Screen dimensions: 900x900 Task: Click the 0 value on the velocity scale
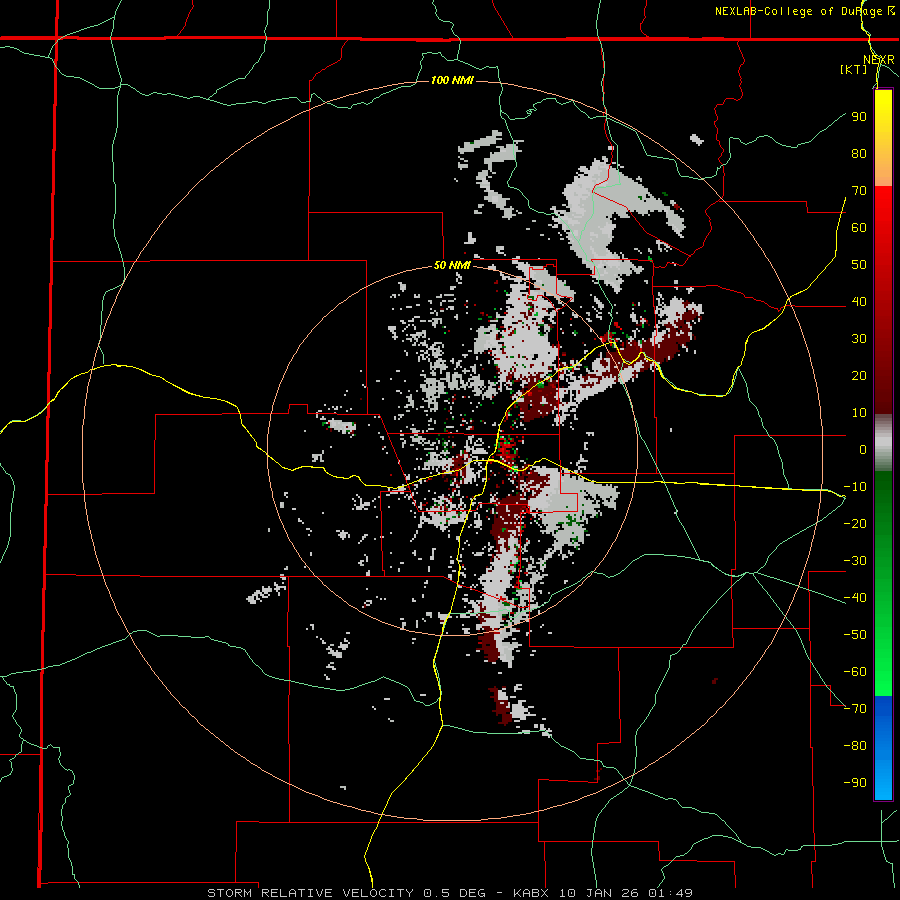(863, 449)
